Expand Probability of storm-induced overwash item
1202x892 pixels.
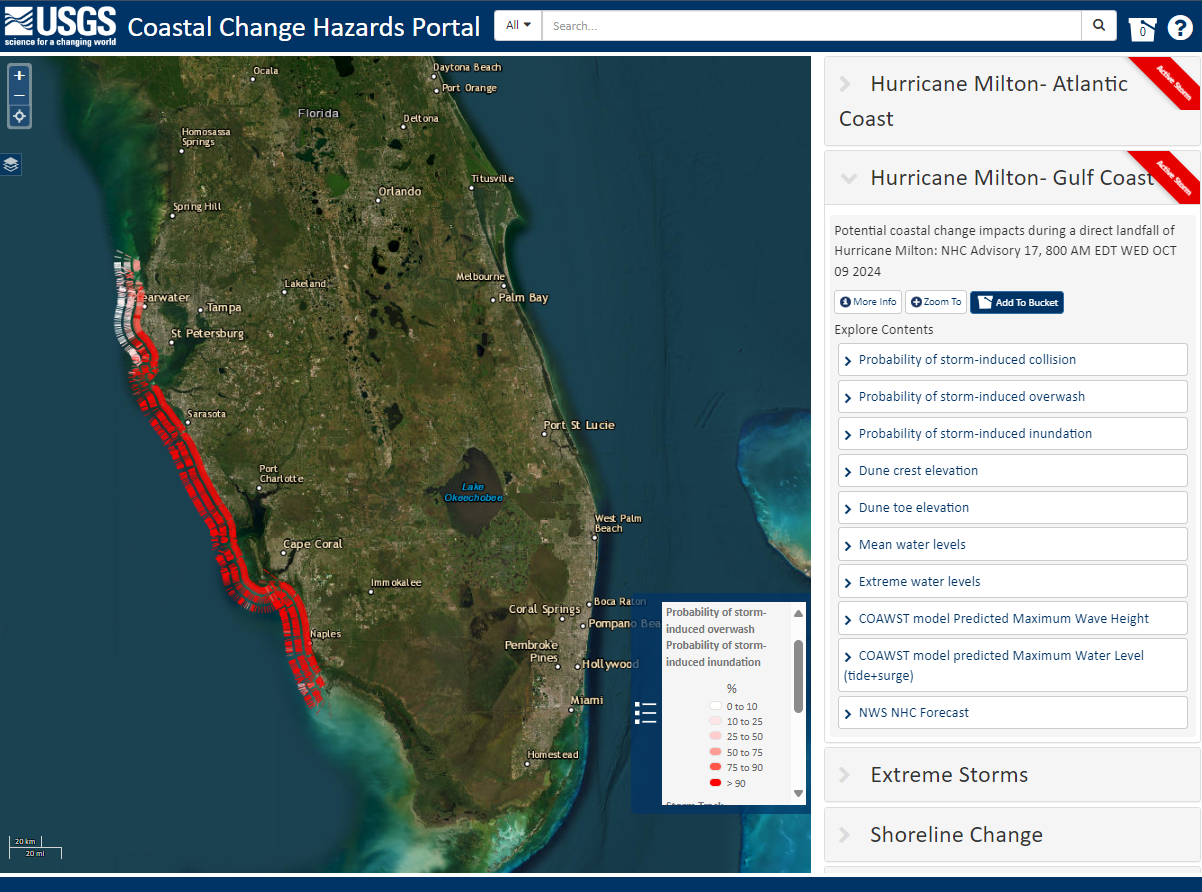coord(1012,397)
